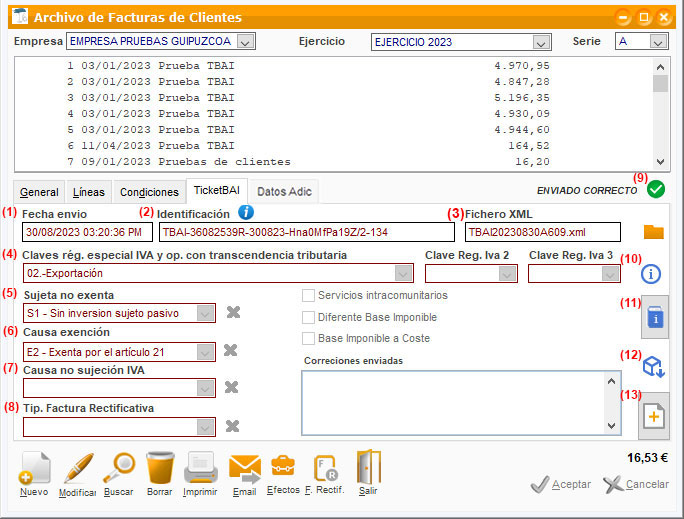The width and height of the screenshot is (684, 519).
Task: Switch to the General tab
Action: [x=39, y=192]
